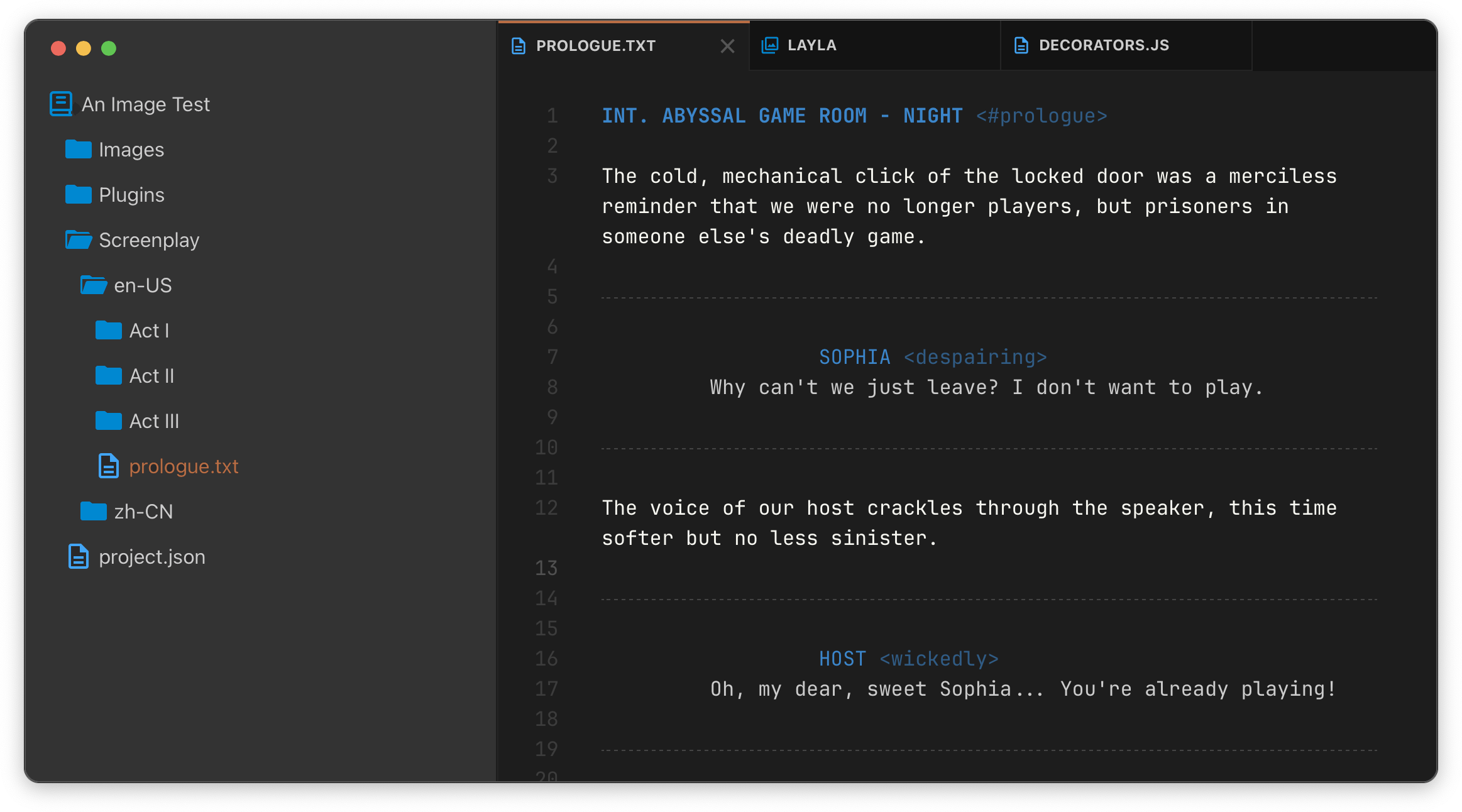Screen dimensions: 1462x812
Task: Click the image icon on LAYLA tab
Action: (x=770, y=45)
